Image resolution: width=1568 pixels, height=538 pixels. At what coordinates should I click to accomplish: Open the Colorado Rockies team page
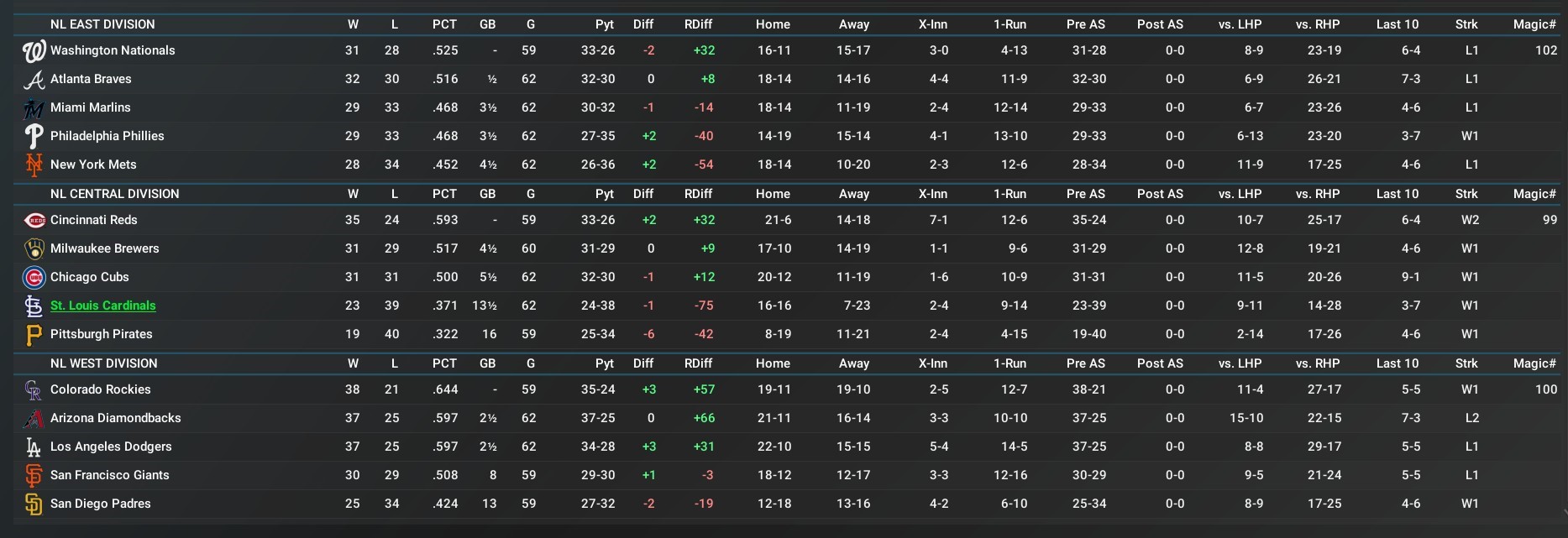coord(101,389)
